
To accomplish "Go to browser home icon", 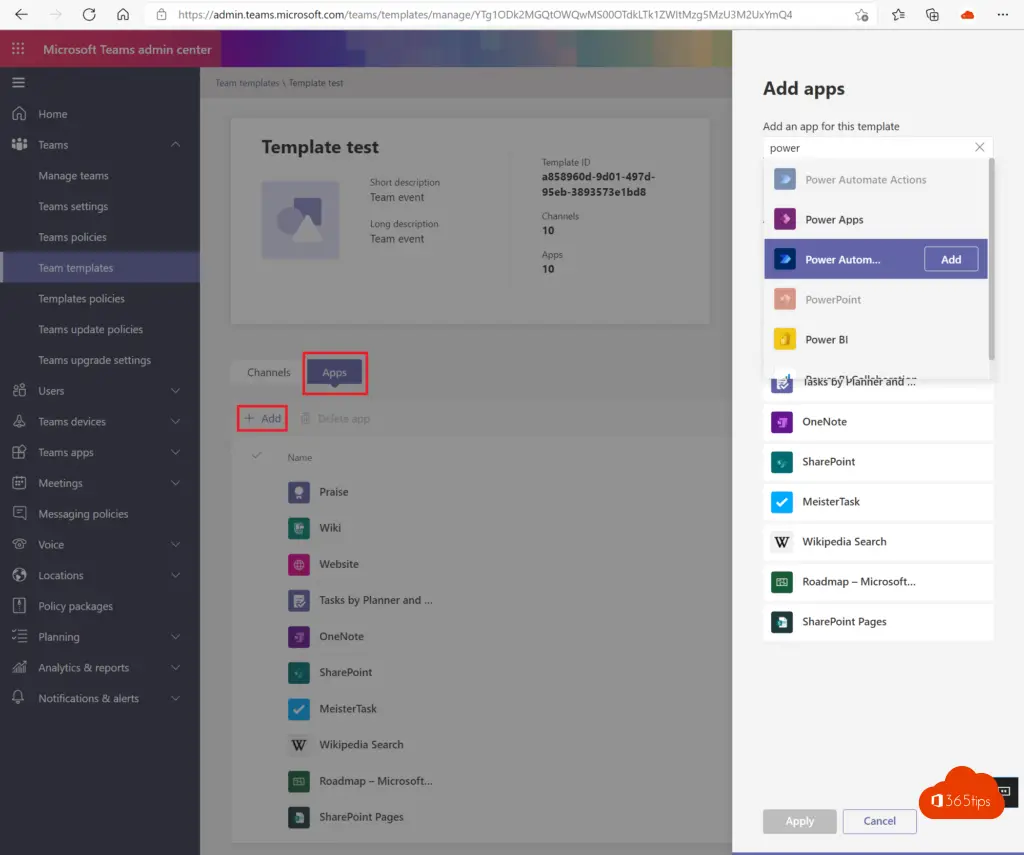I will (x=123, y=14).
